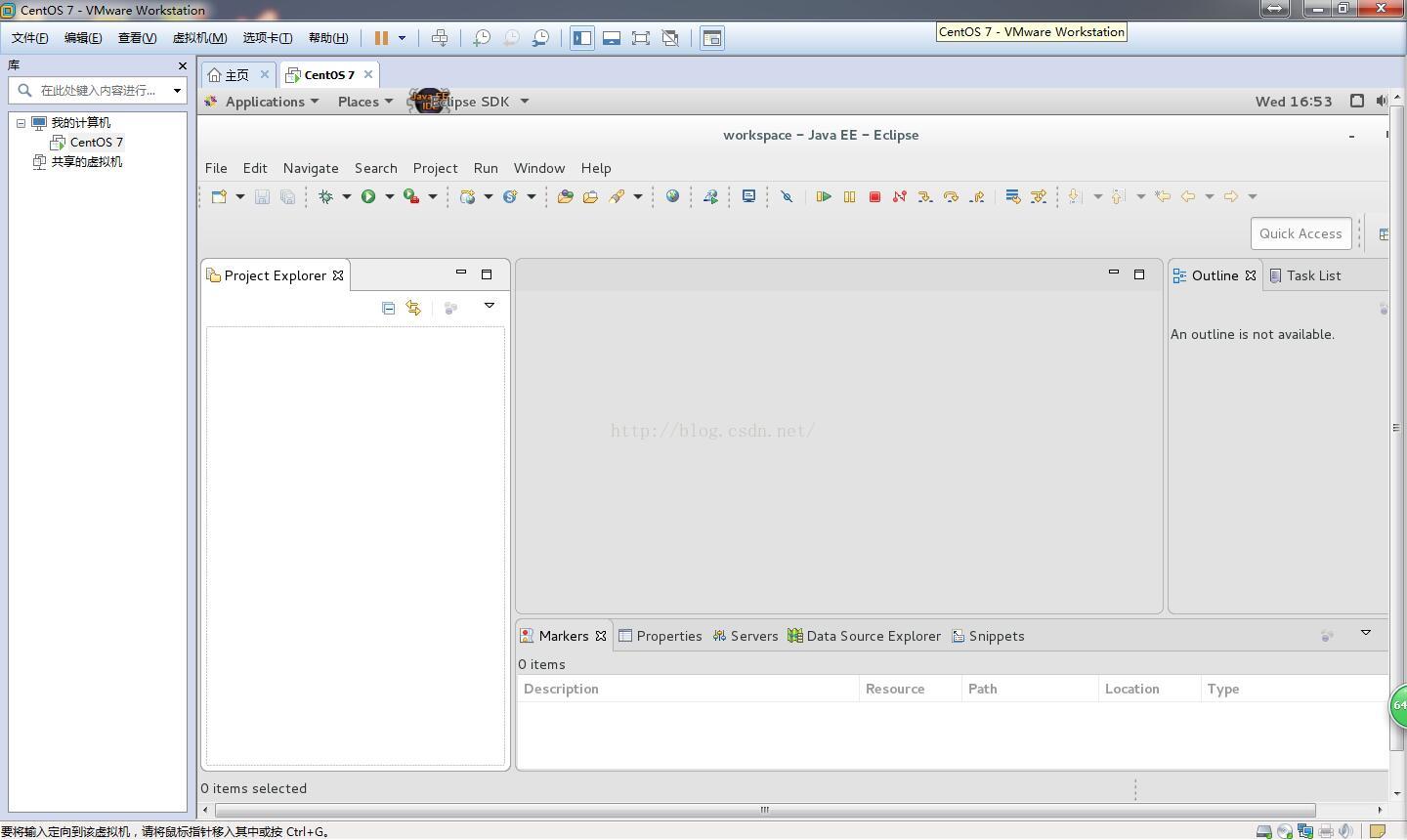
Task: Toggle Link with Editor in Project Explorer
Action: pos(413,308)
